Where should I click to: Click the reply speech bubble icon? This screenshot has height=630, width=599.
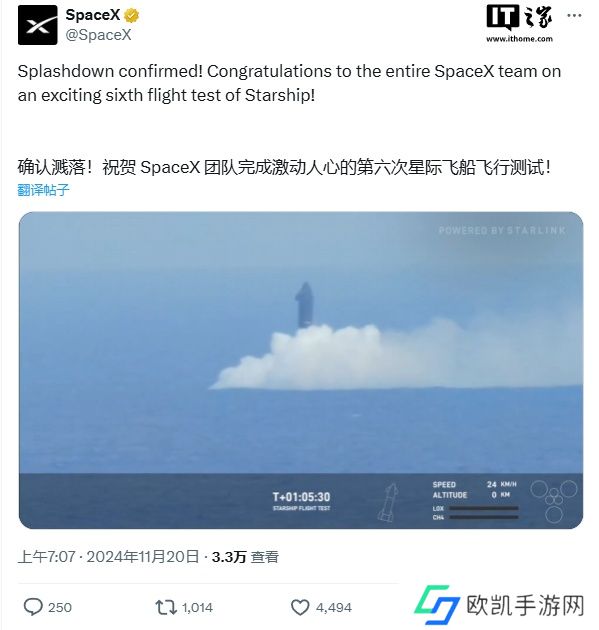pos(33,607)
